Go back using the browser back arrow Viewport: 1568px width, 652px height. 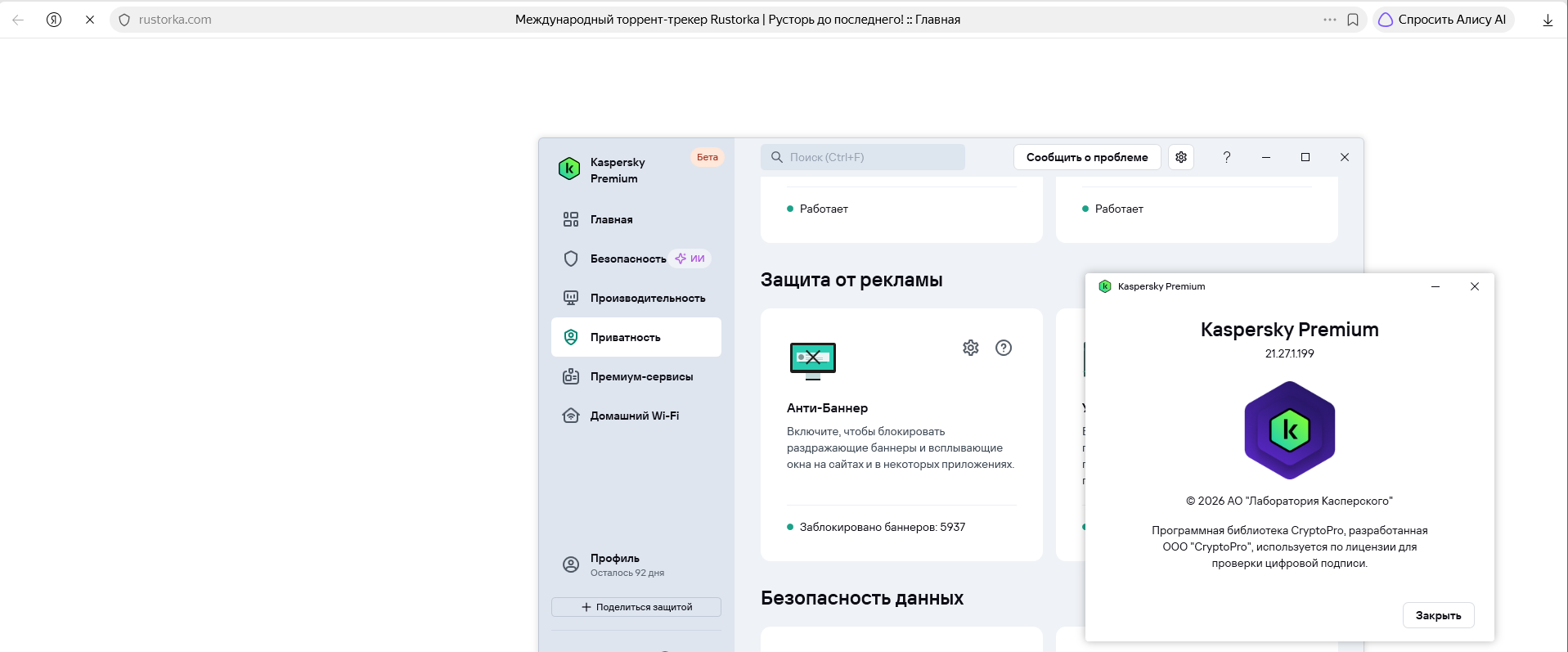[x=18, y=20]
